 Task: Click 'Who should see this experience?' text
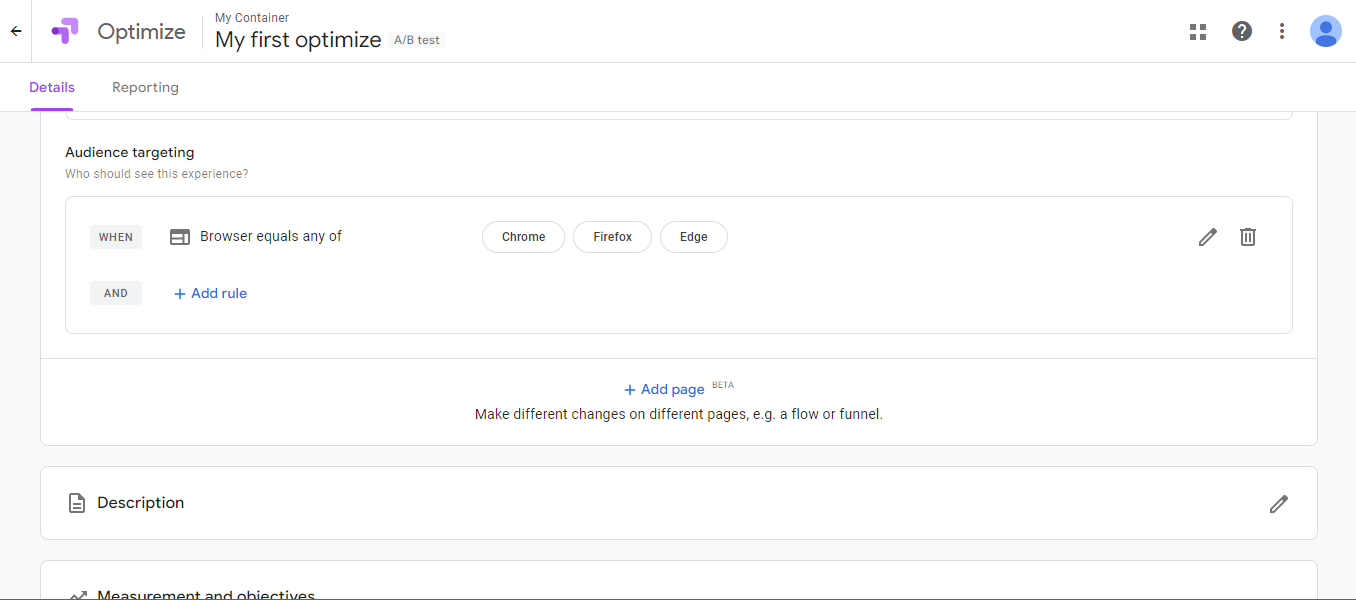tap(157, 174)
